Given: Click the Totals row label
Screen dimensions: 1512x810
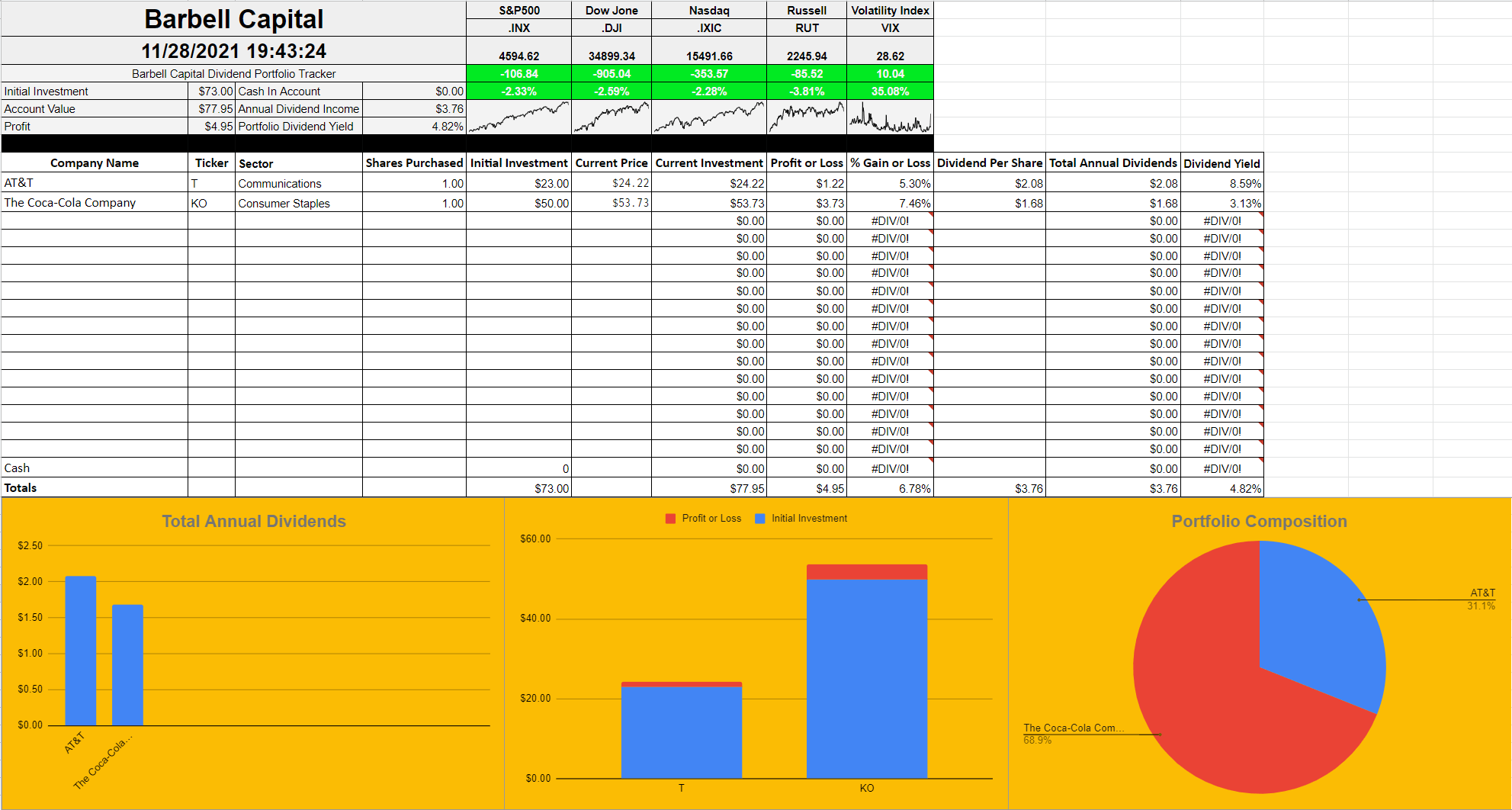Looking at the screenshot, I should (x=95, y=488).
